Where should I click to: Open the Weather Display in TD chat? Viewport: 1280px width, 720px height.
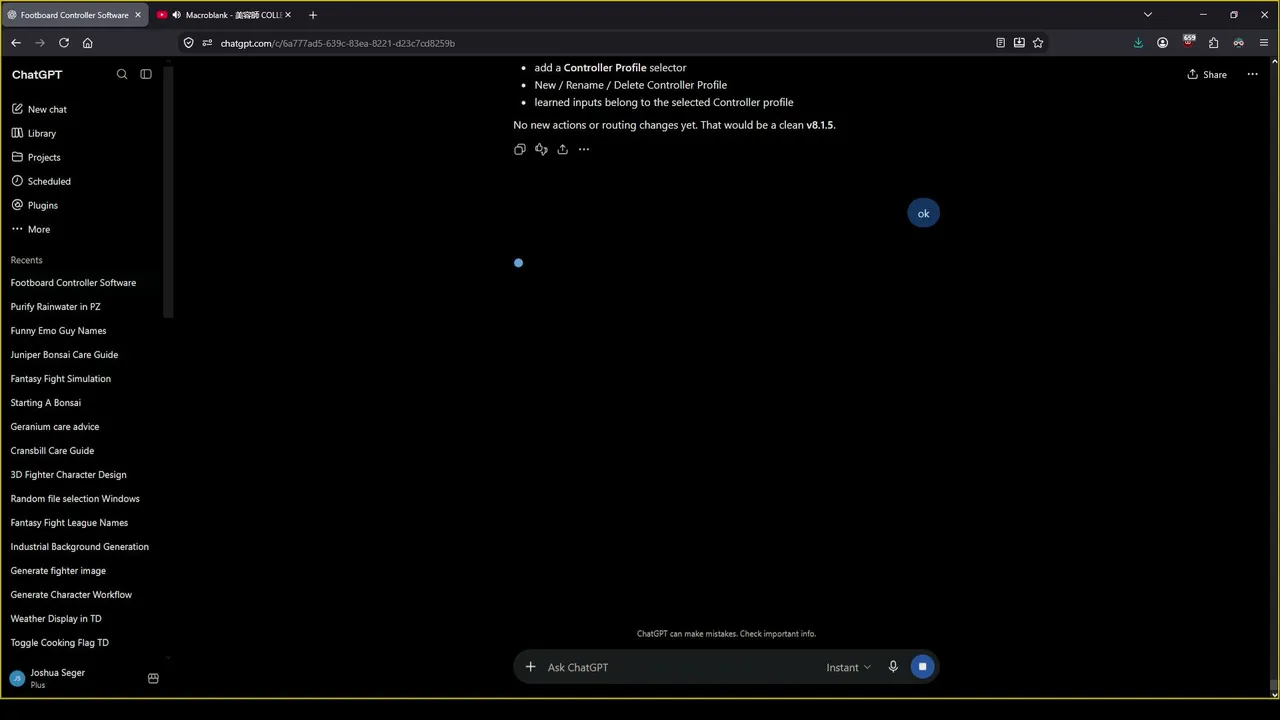(56, 619)
